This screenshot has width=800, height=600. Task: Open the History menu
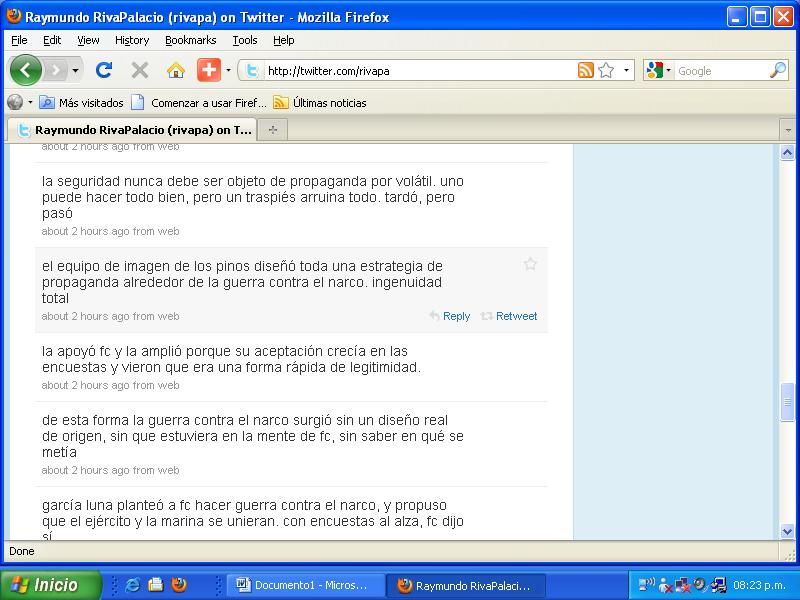click(132, 40)
